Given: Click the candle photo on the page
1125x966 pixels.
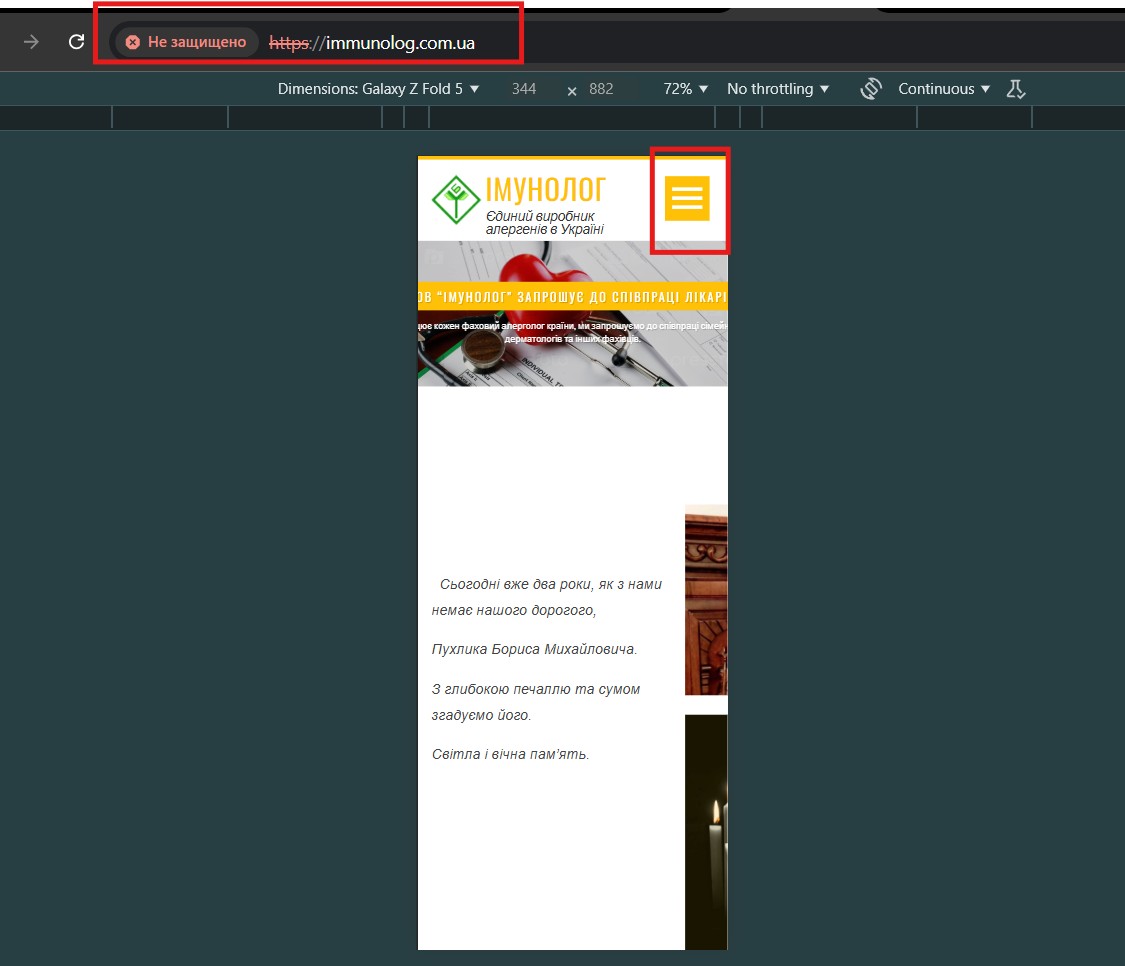Looking at the screenshot, I should click(706, 830).
